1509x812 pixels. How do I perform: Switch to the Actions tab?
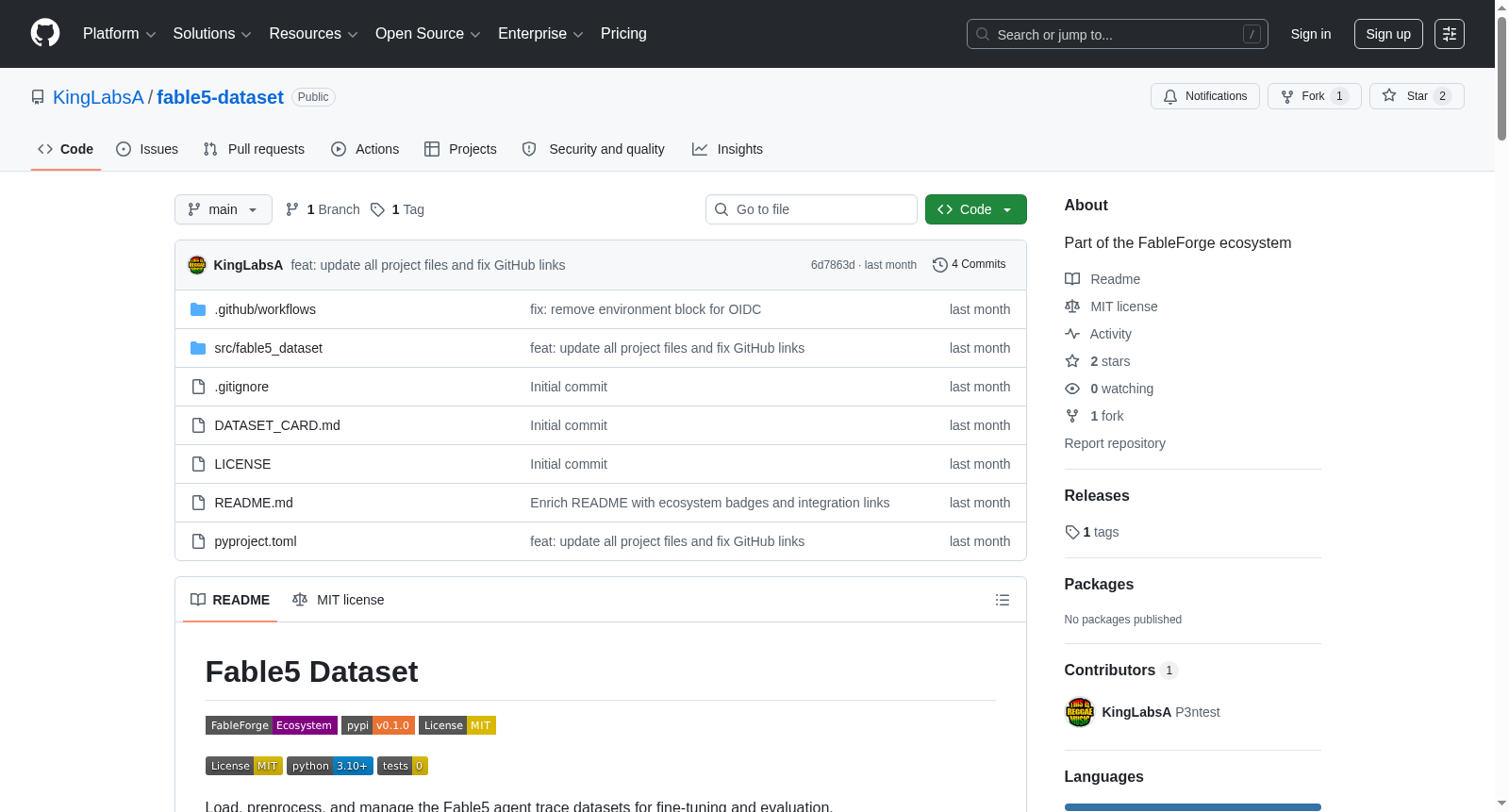coord(365,149)
